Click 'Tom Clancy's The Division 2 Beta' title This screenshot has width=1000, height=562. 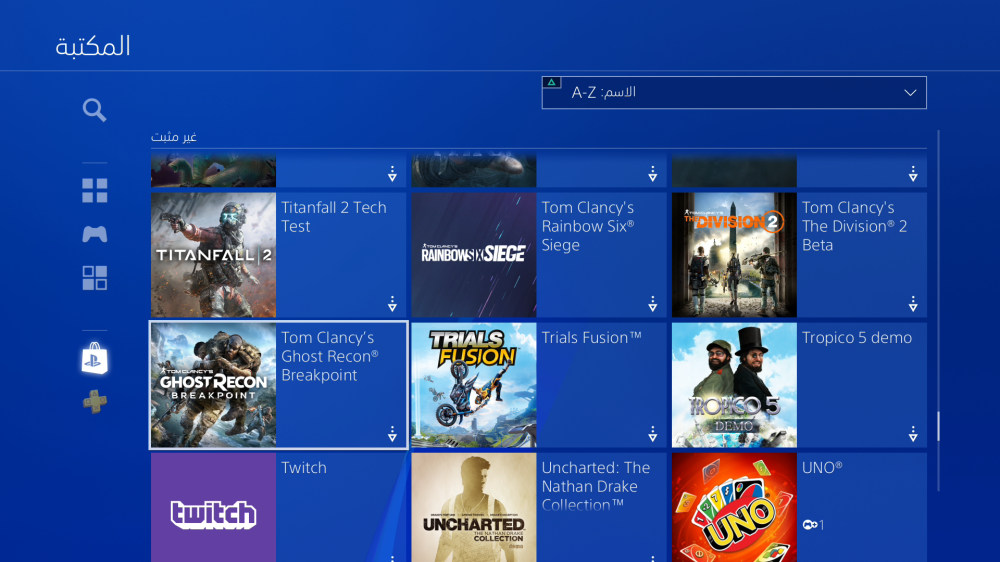coord(855,226)
